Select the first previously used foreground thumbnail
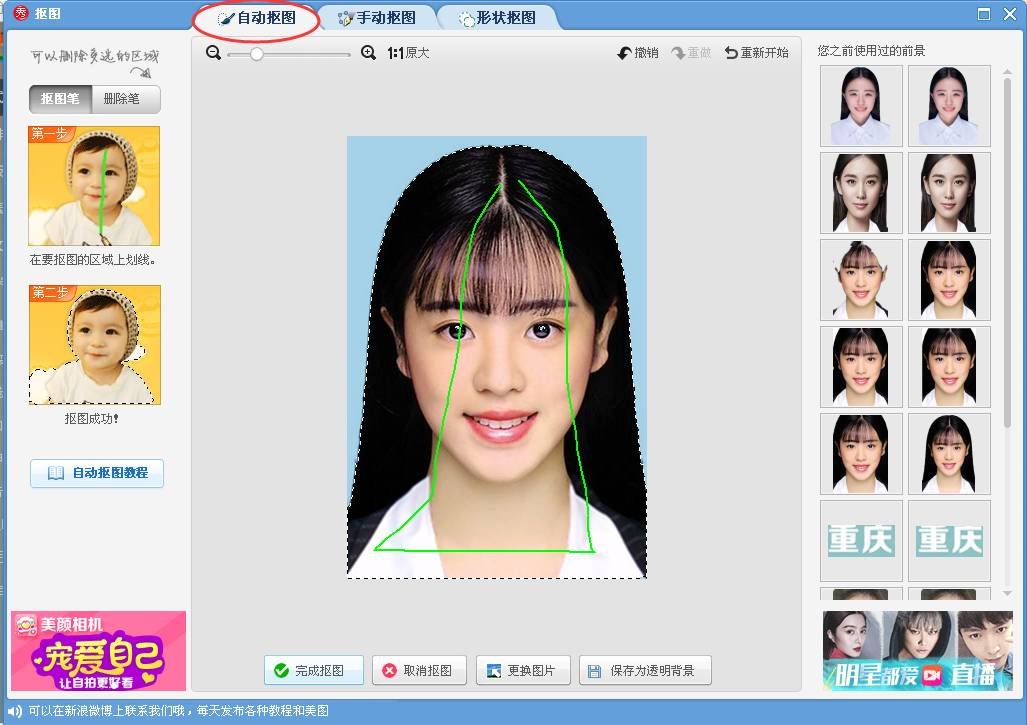The image size is (1027, 725). pos(861,106)
